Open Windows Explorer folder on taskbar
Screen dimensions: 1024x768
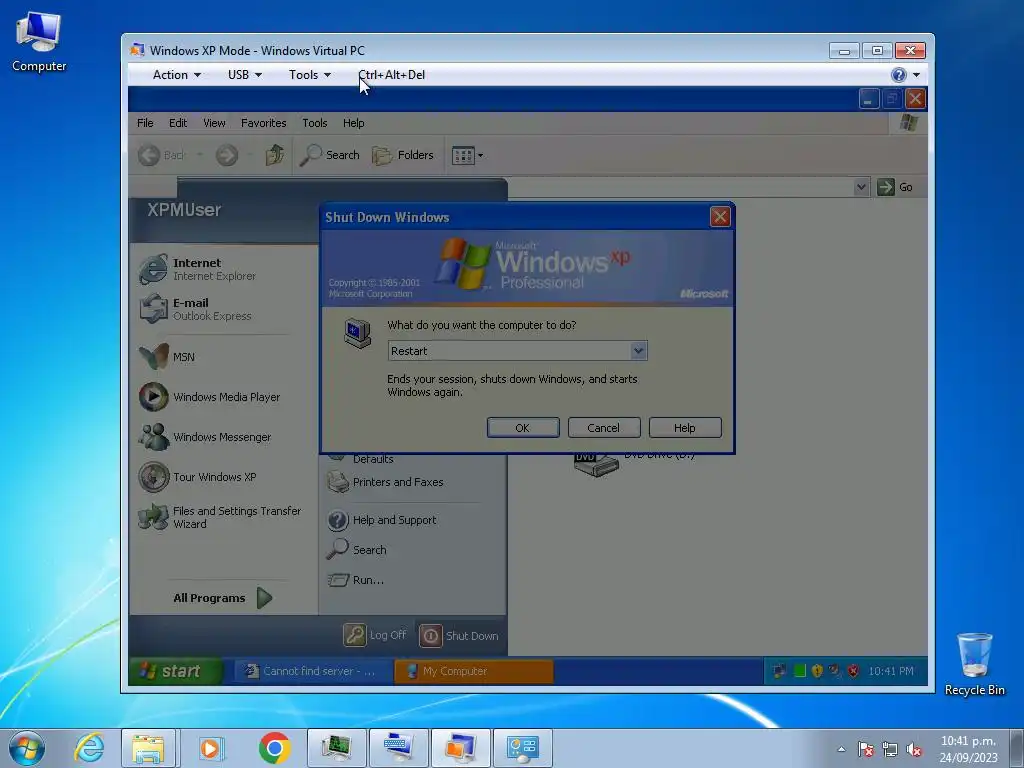pyautogui.click(x=148, y=748)
